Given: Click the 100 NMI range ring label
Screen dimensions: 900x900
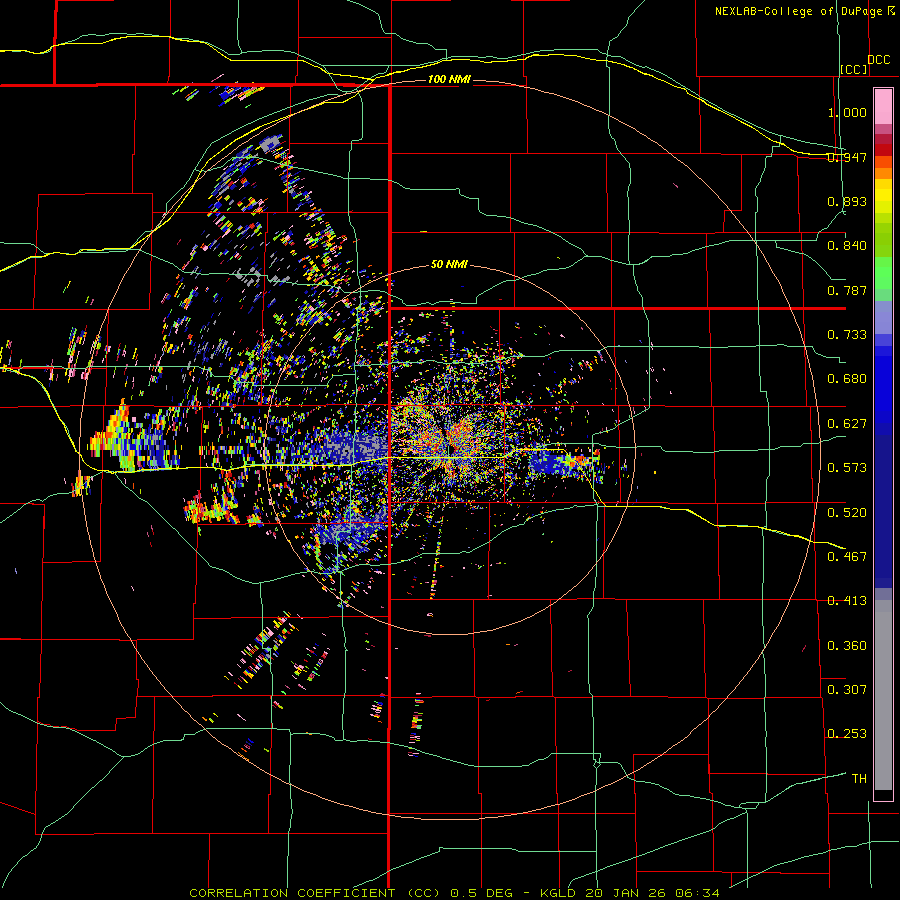Looking at the screenshot, I should click(449, 79).
